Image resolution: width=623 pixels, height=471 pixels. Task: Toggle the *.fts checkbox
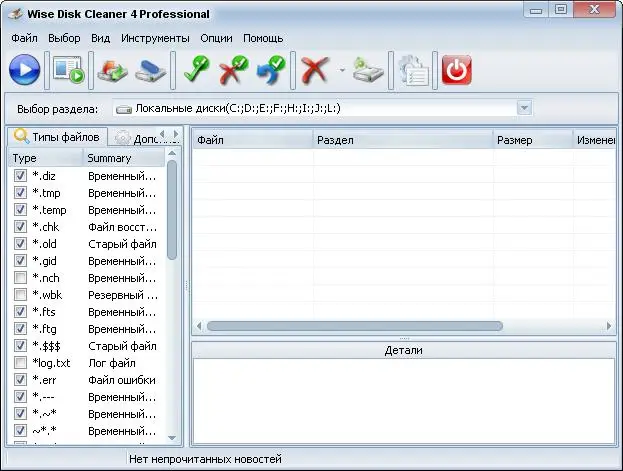(x=20, y=312)
